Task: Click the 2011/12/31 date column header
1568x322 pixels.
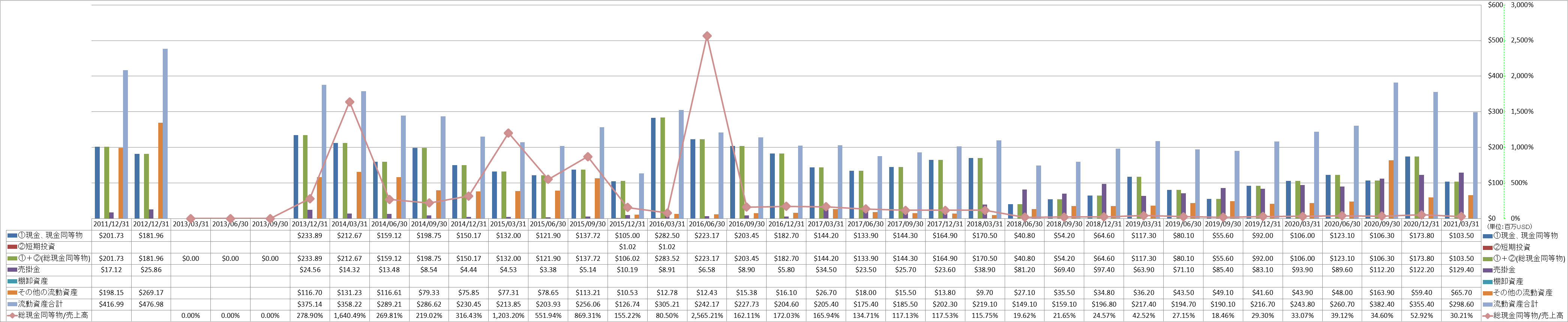Action: pos(111,224)
